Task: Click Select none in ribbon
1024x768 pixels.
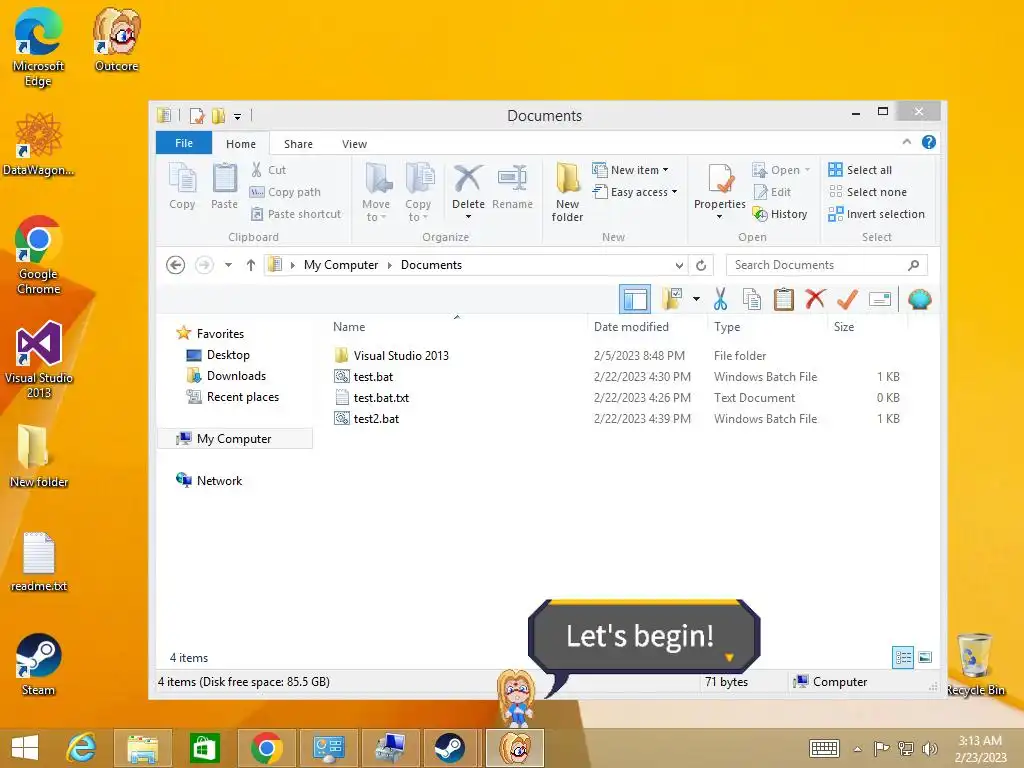Action: (x=868, y=192)
